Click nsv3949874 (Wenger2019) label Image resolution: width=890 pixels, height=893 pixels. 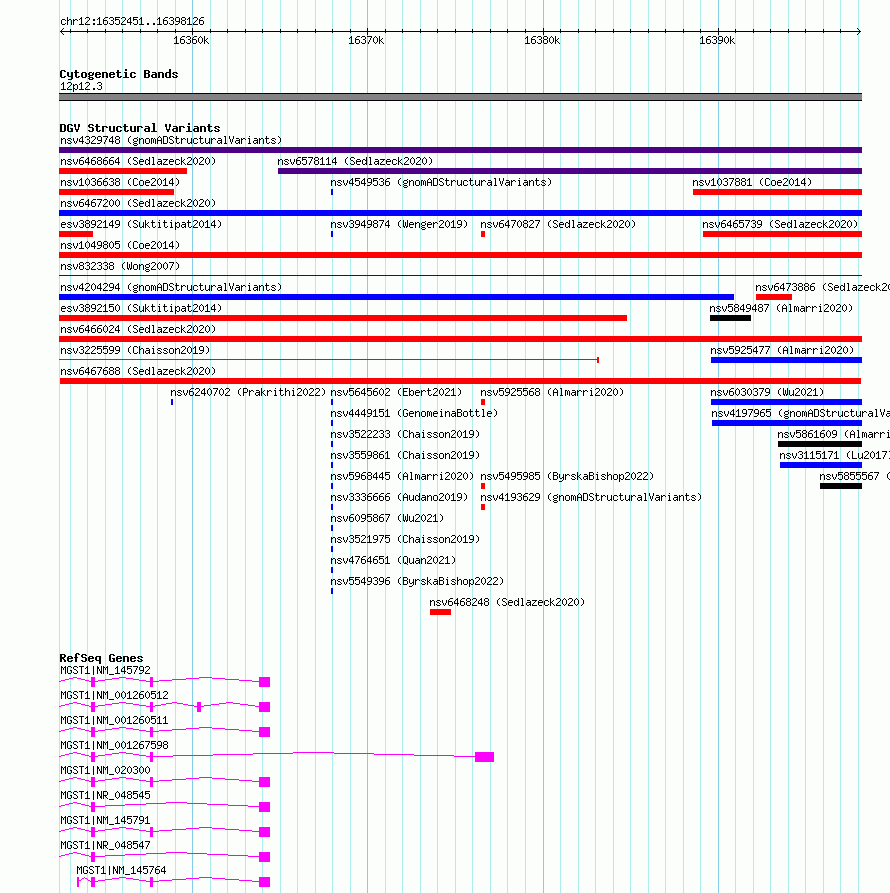point(399,224)
